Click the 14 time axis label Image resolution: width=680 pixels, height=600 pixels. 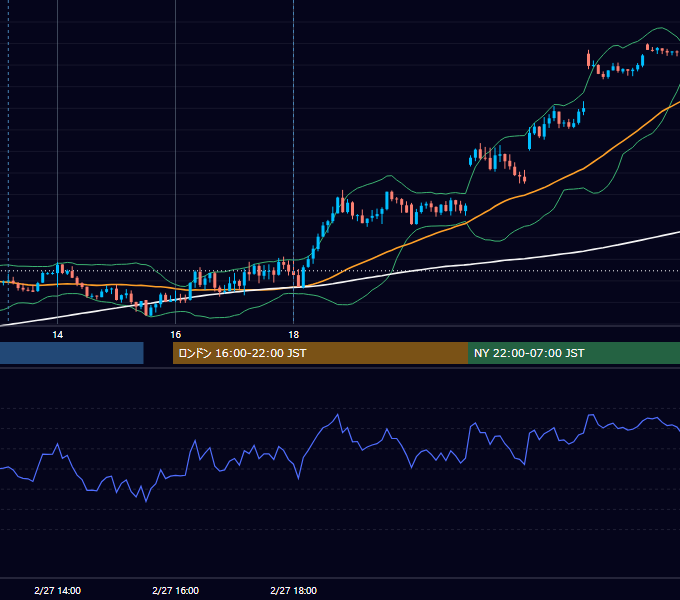click(57, 335)
